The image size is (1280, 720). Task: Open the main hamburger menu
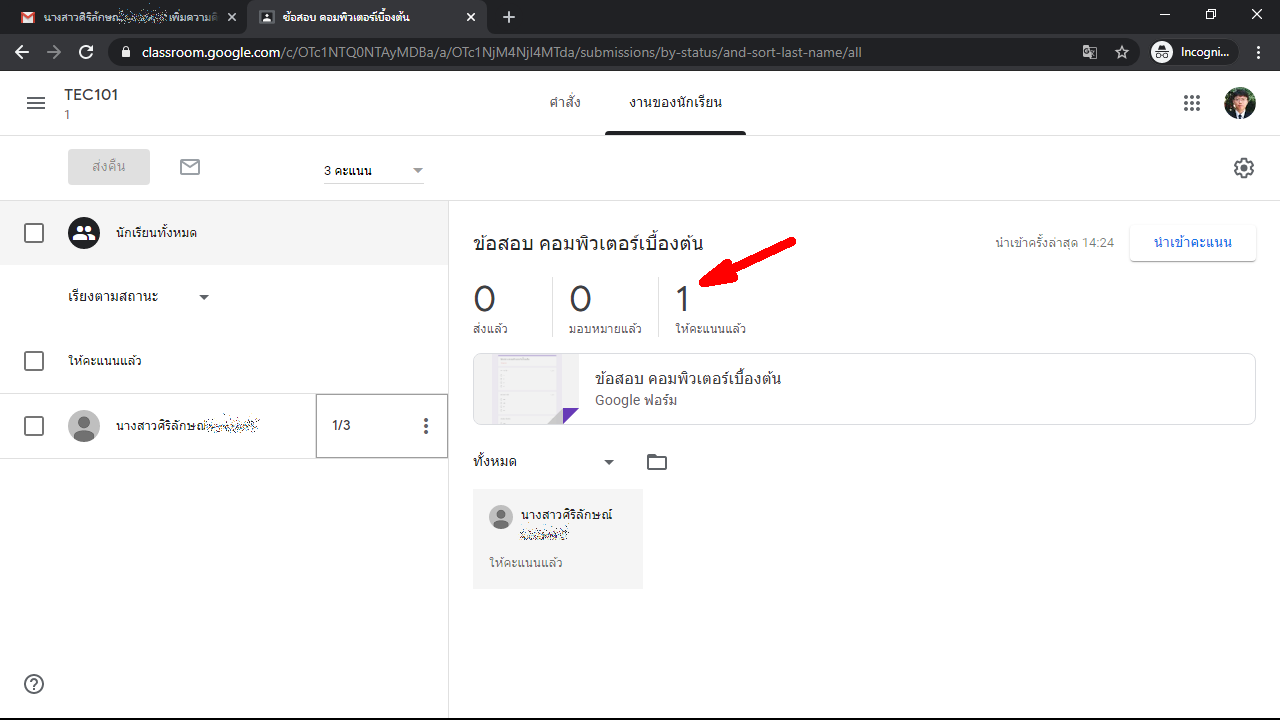point(36,103)
